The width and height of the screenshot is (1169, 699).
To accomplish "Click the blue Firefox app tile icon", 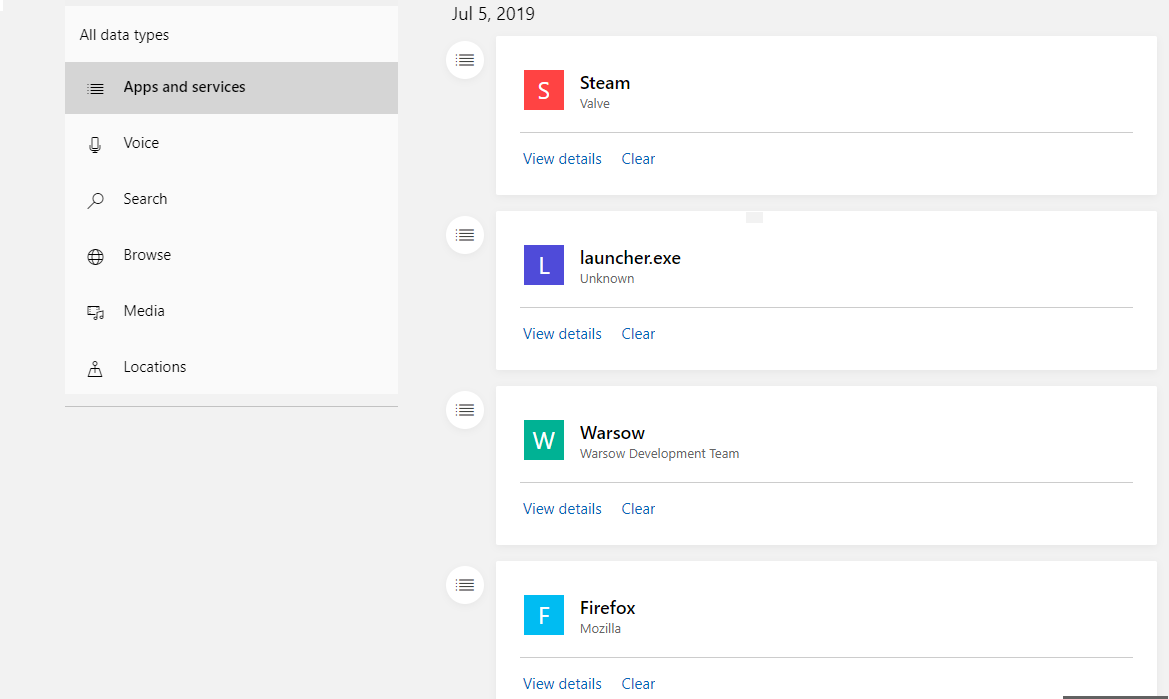I will [x=543, y=616].
